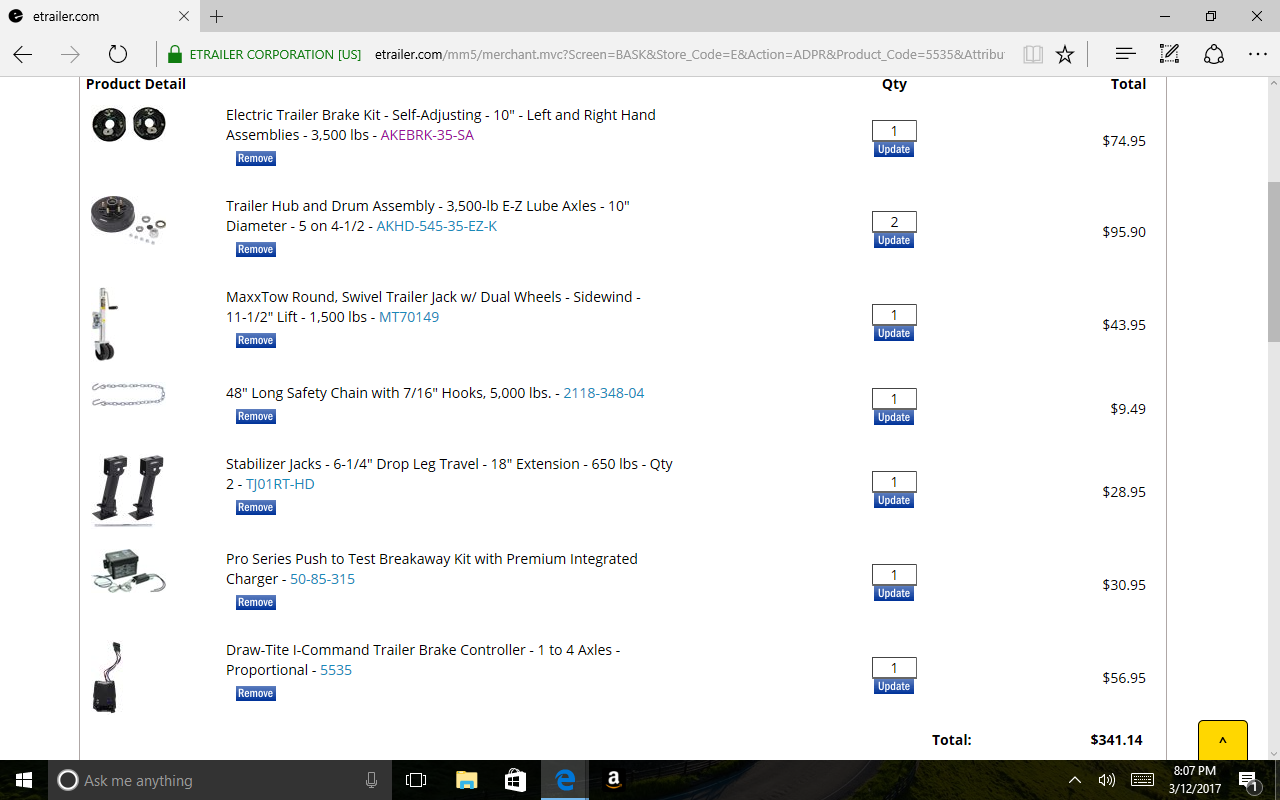Screen dimensions: 1280x800
Task: Add page to favorites with star icon
Action: [1065, 54]
